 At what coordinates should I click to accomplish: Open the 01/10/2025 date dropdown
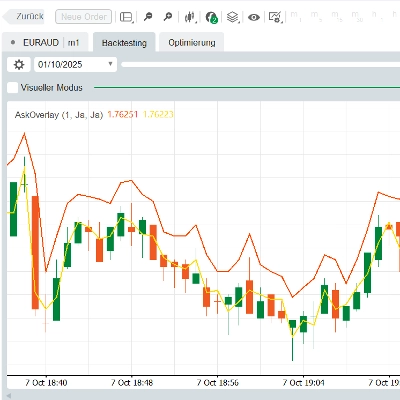click(75, 64)
